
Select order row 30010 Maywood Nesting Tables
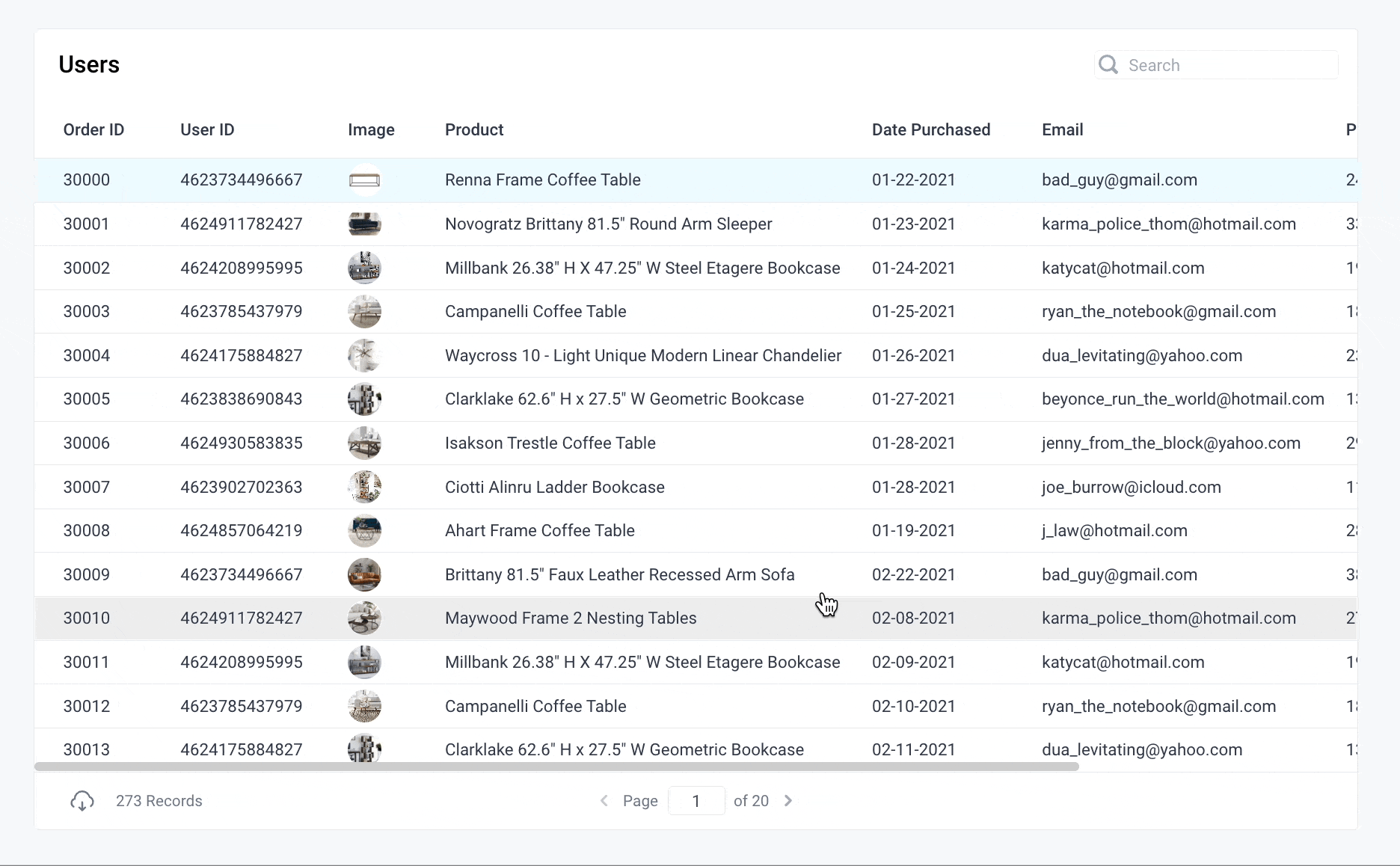[570, 618]
